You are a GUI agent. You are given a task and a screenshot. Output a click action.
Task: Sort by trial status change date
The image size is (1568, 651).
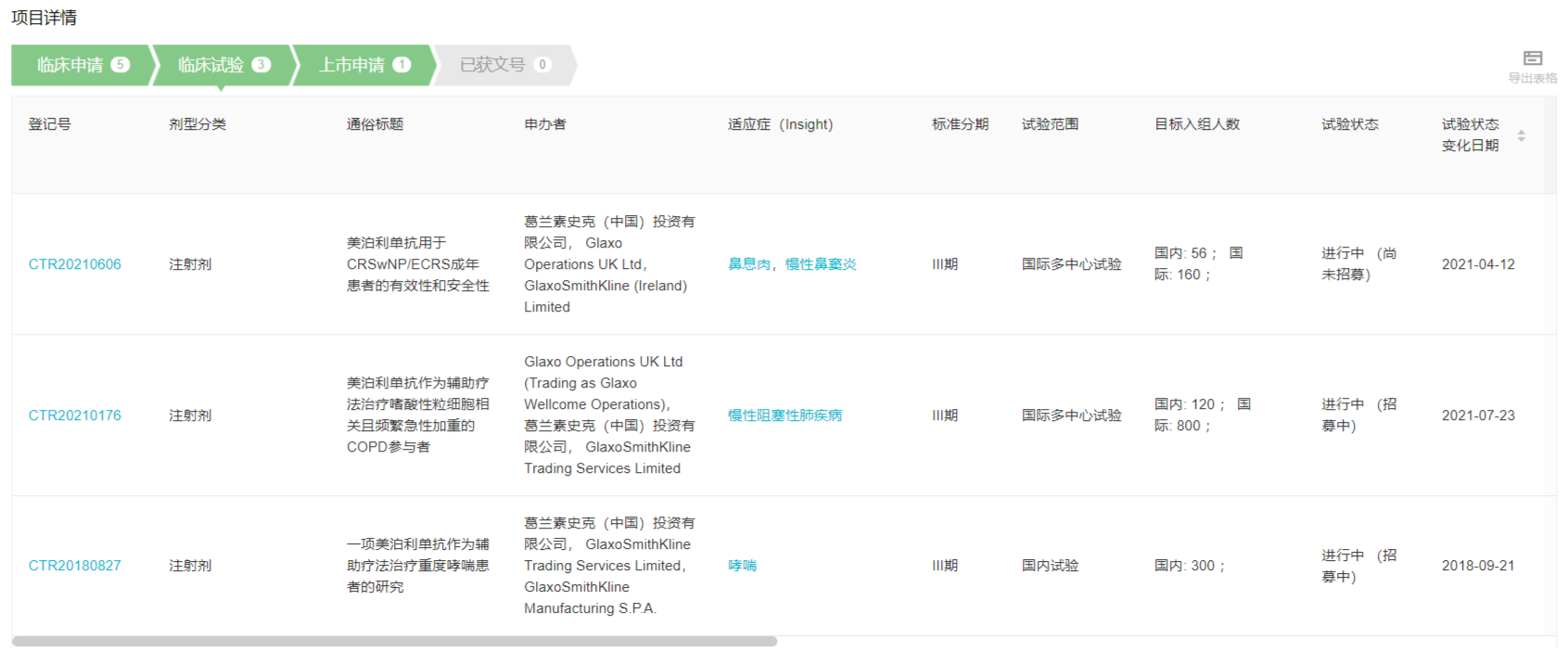[x=1521, y=135]
